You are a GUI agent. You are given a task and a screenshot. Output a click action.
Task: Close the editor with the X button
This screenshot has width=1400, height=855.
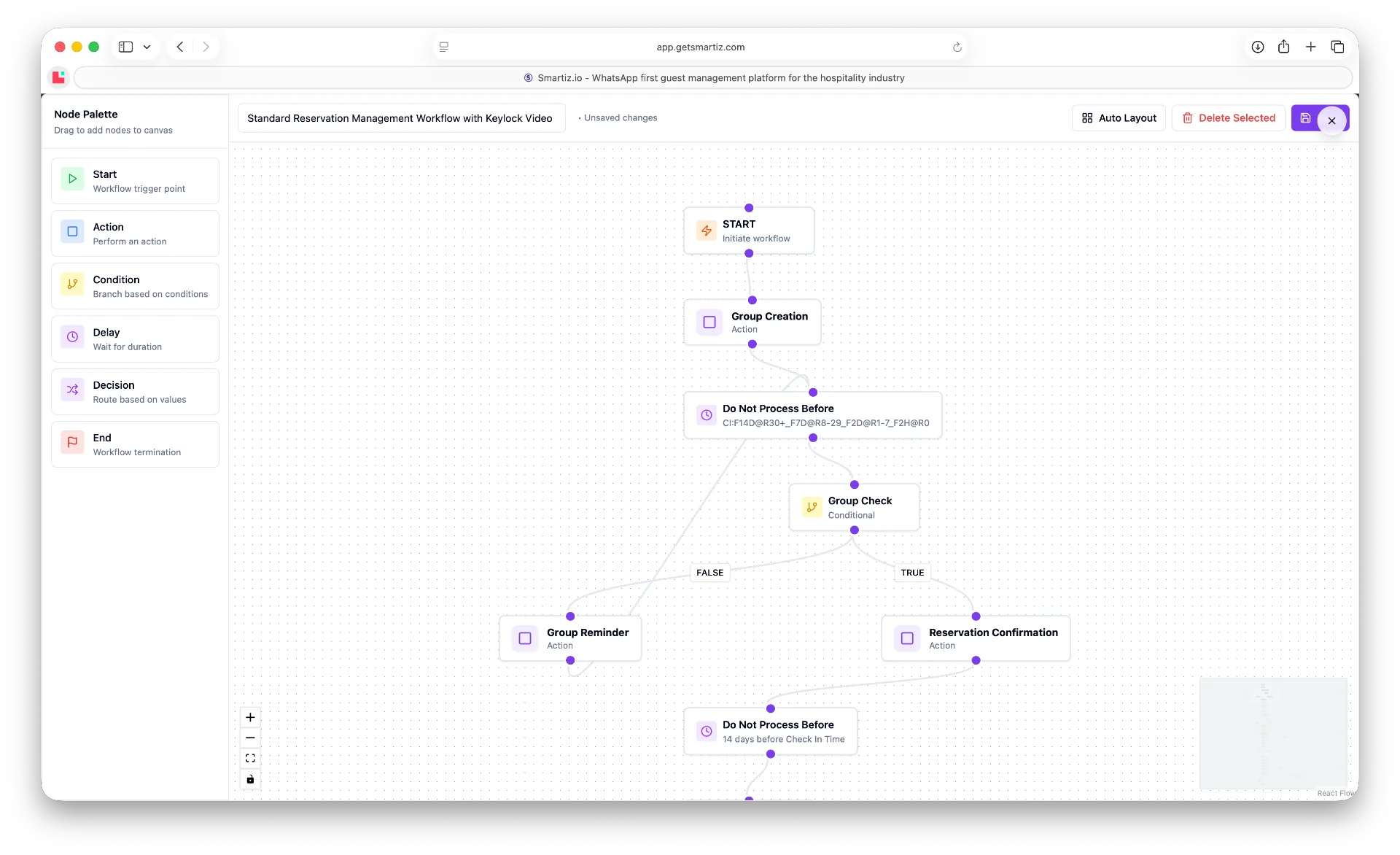tap(1331, 120)
